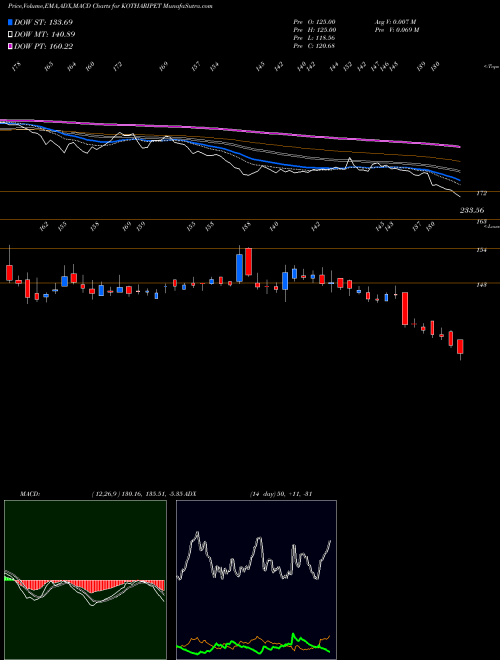Select the DOW PT: 160.22 label
Viewport: 500px width, 660px height.
point(44,46)
